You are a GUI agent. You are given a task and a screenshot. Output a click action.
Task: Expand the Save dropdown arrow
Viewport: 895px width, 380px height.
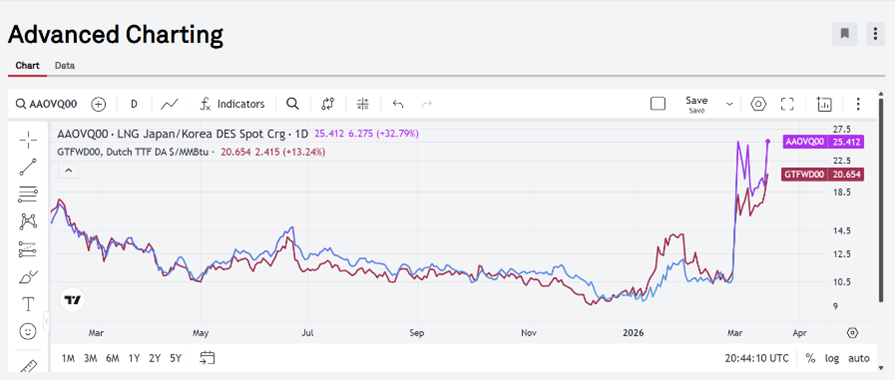coord(729,104)
